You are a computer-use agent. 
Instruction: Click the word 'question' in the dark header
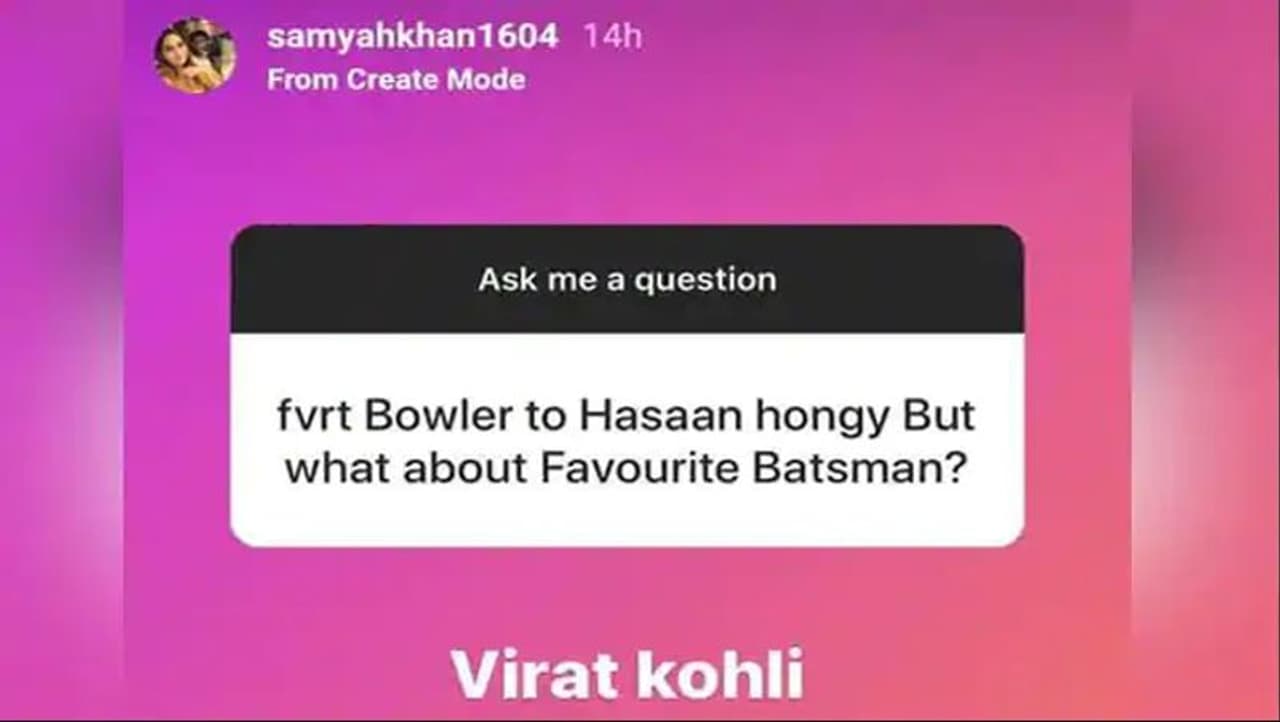(705, 280)
